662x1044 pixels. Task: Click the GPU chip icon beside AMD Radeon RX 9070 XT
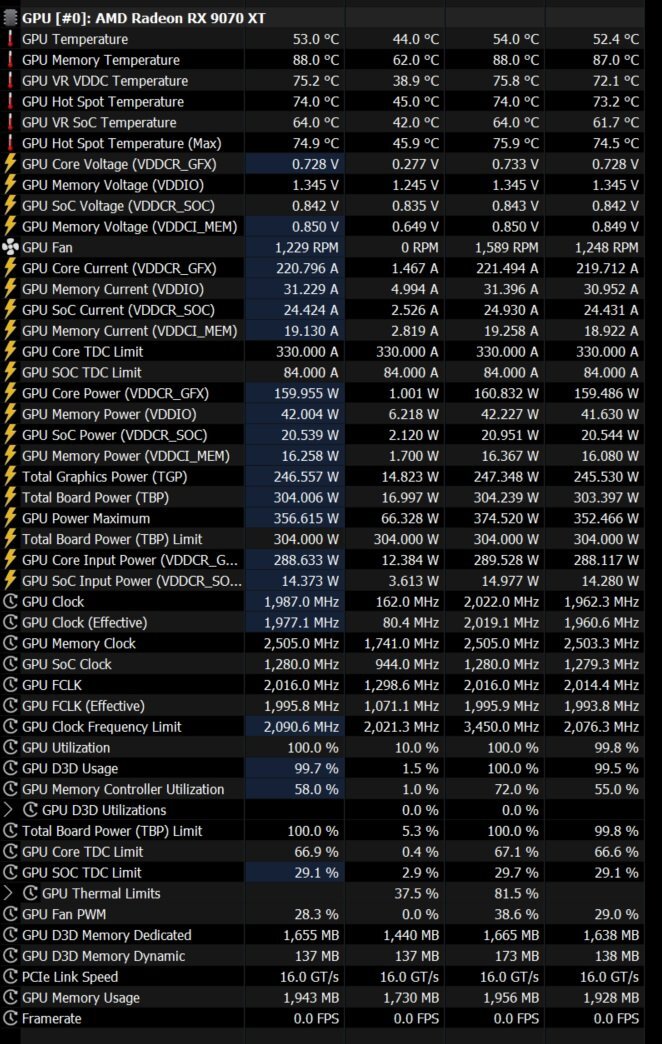tap(9, 18)
